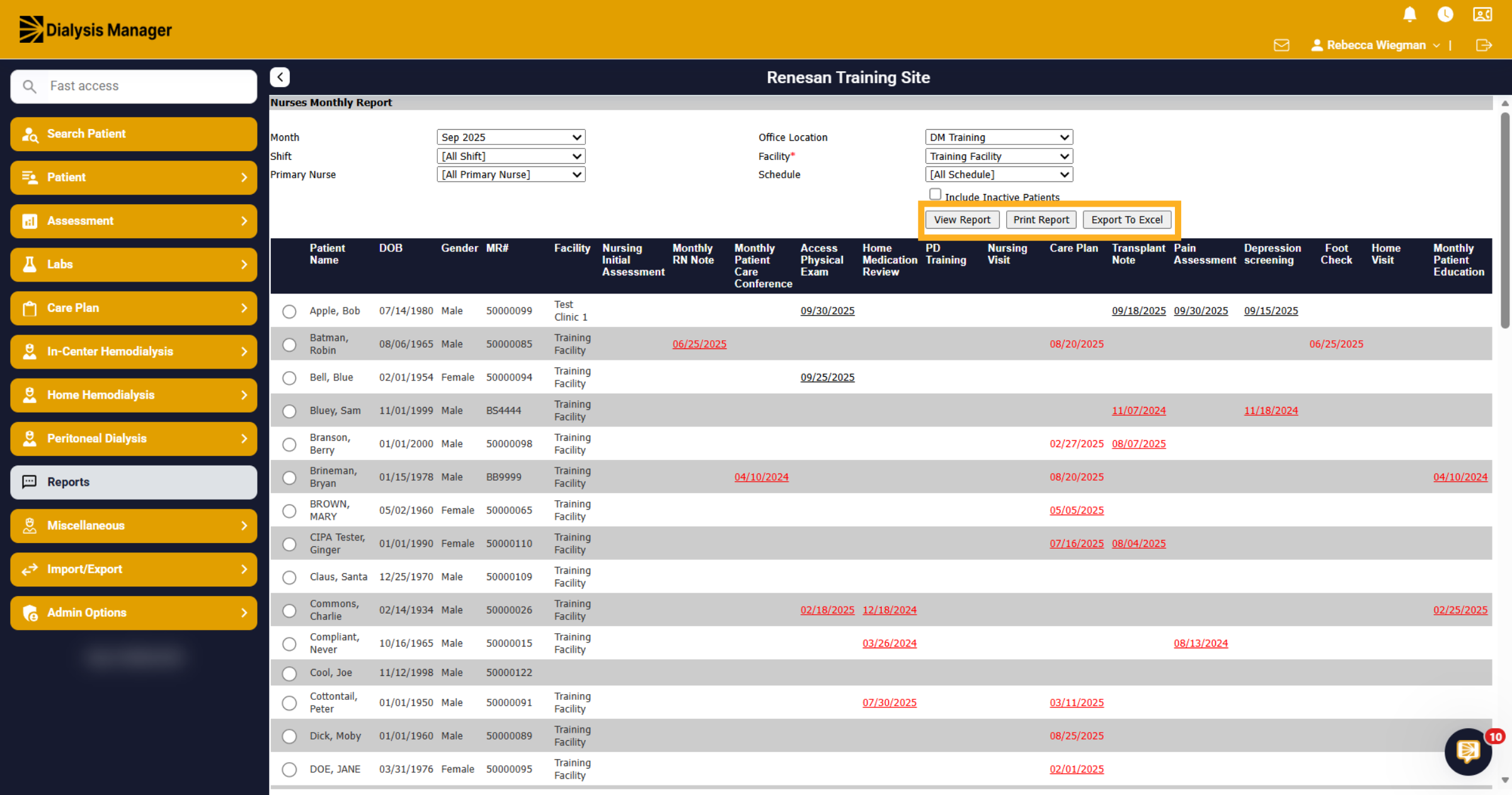
Task: Click the scrollbar down arrow
Action: point(1505,780)
